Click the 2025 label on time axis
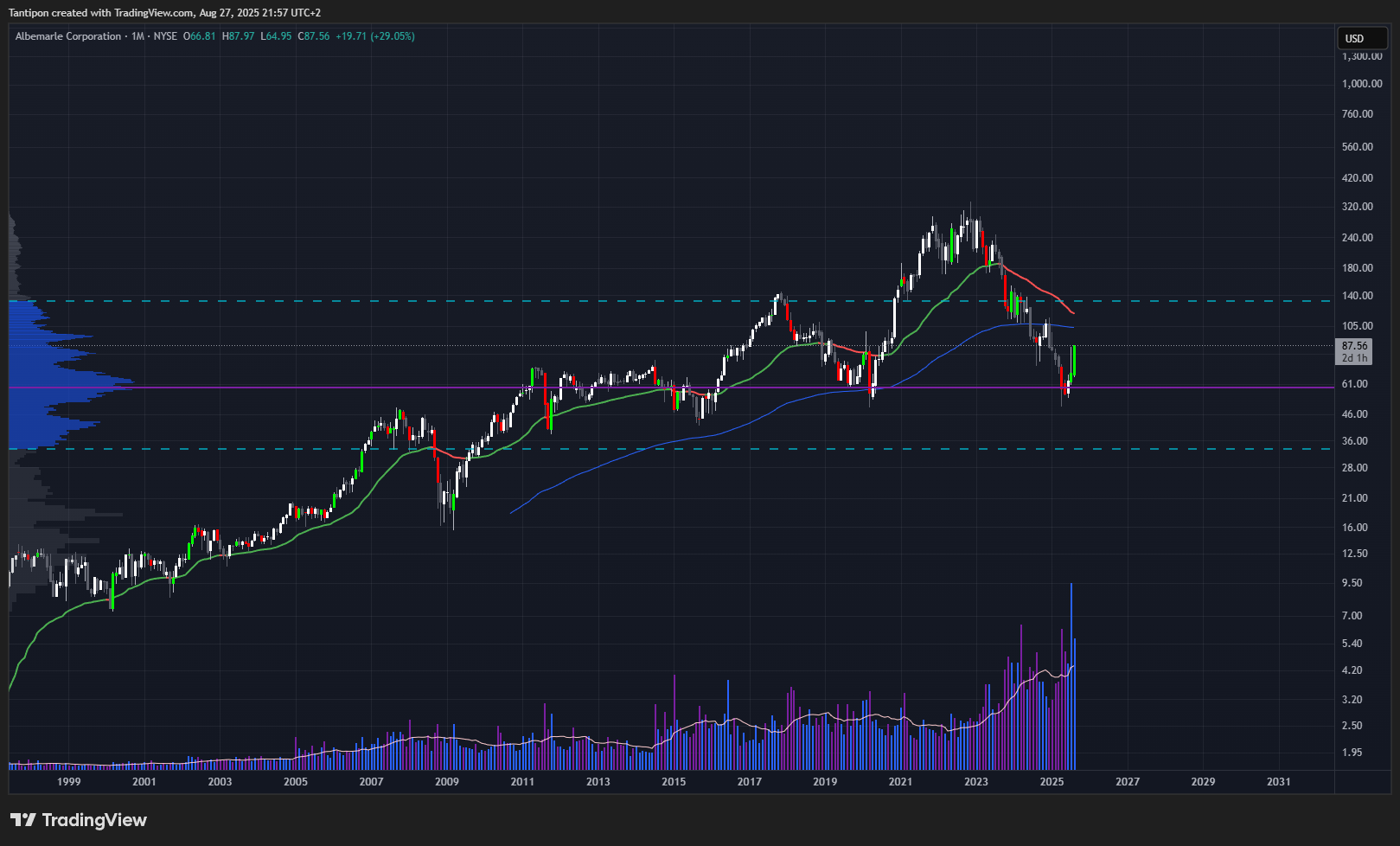 pos(1052,782)
